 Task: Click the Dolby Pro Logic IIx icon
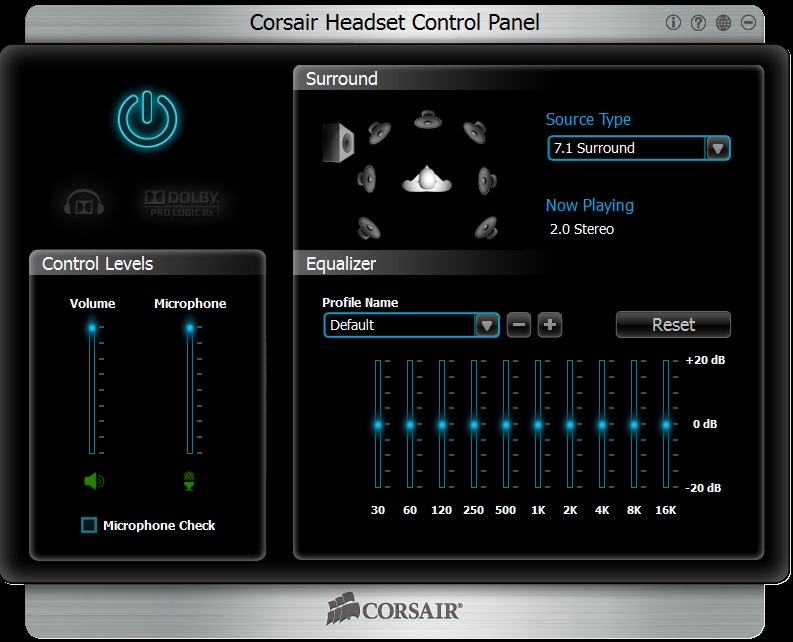coord(182,203)
